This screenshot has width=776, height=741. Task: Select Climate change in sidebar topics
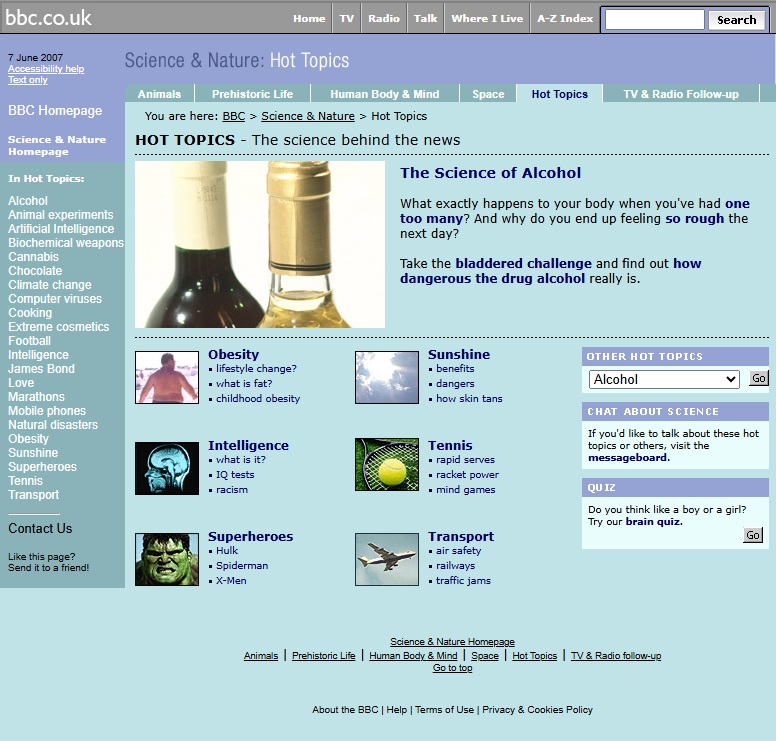click(49, 285)
